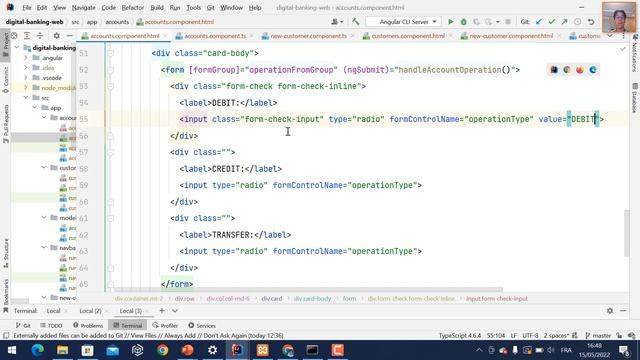This screenshot has height=360, width=640.
Task: Open the Problems tool window
Action: tap(88, 326)
